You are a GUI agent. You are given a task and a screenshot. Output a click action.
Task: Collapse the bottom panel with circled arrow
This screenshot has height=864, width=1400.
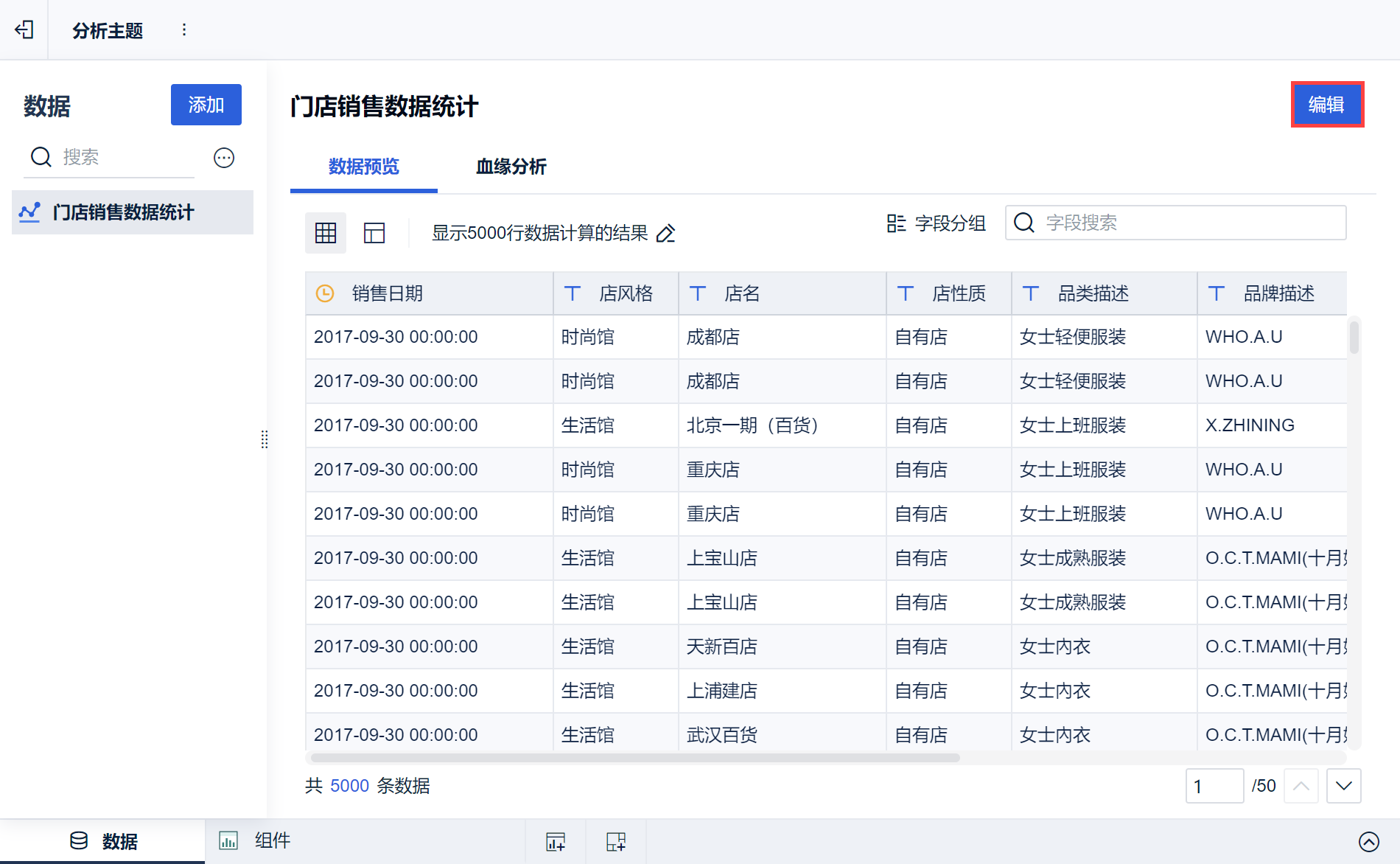[1368, 841]
